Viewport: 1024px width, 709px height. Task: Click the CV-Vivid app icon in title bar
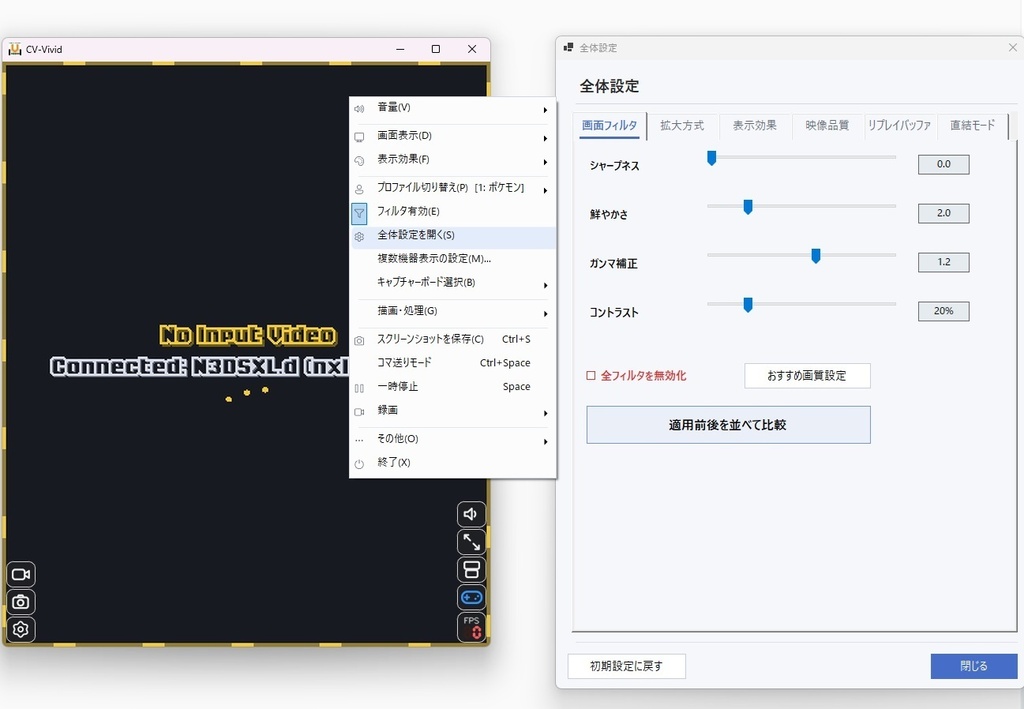click(x=14, y=49)
